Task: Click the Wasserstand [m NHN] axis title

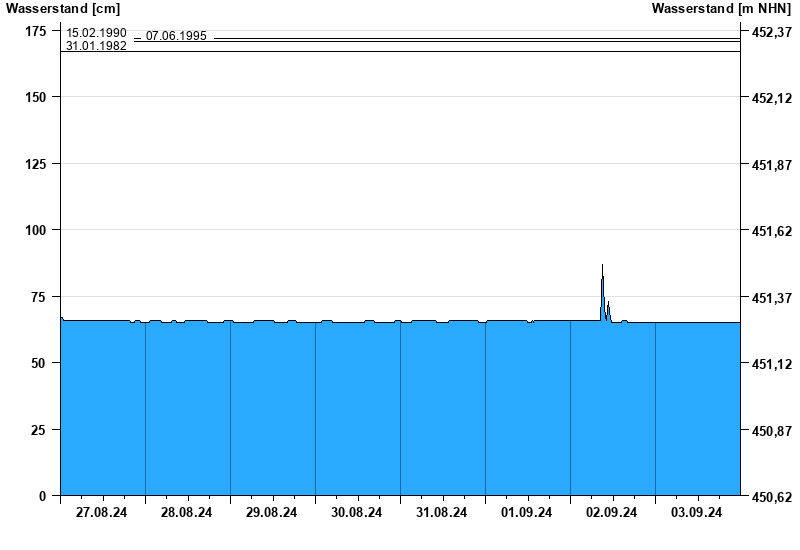Action: pos(721,9)
